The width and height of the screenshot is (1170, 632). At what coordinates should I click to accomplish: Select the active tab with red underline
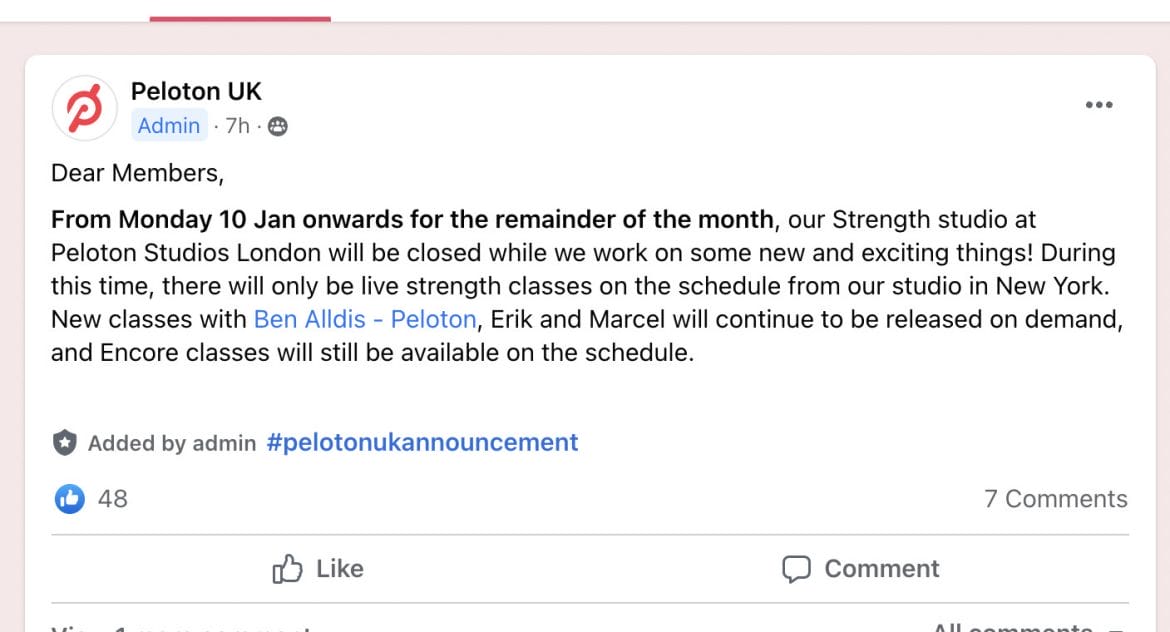click(x=240, y=10)
